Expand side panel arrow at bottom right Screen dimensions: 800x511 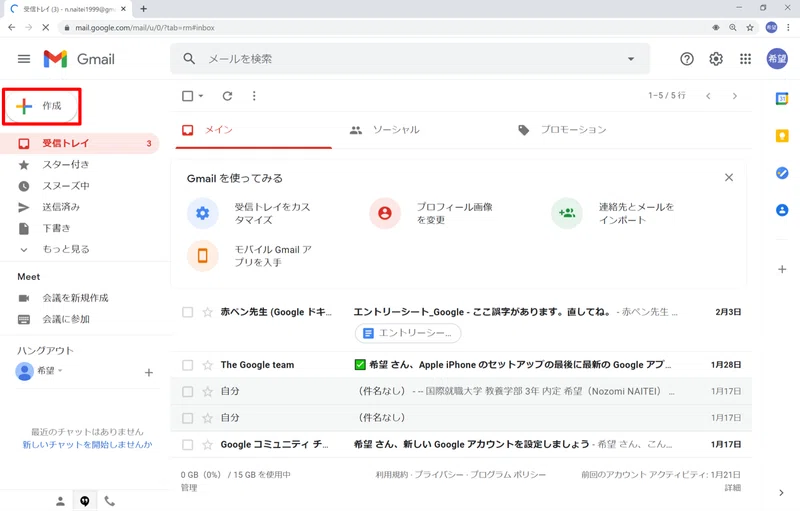781,493
